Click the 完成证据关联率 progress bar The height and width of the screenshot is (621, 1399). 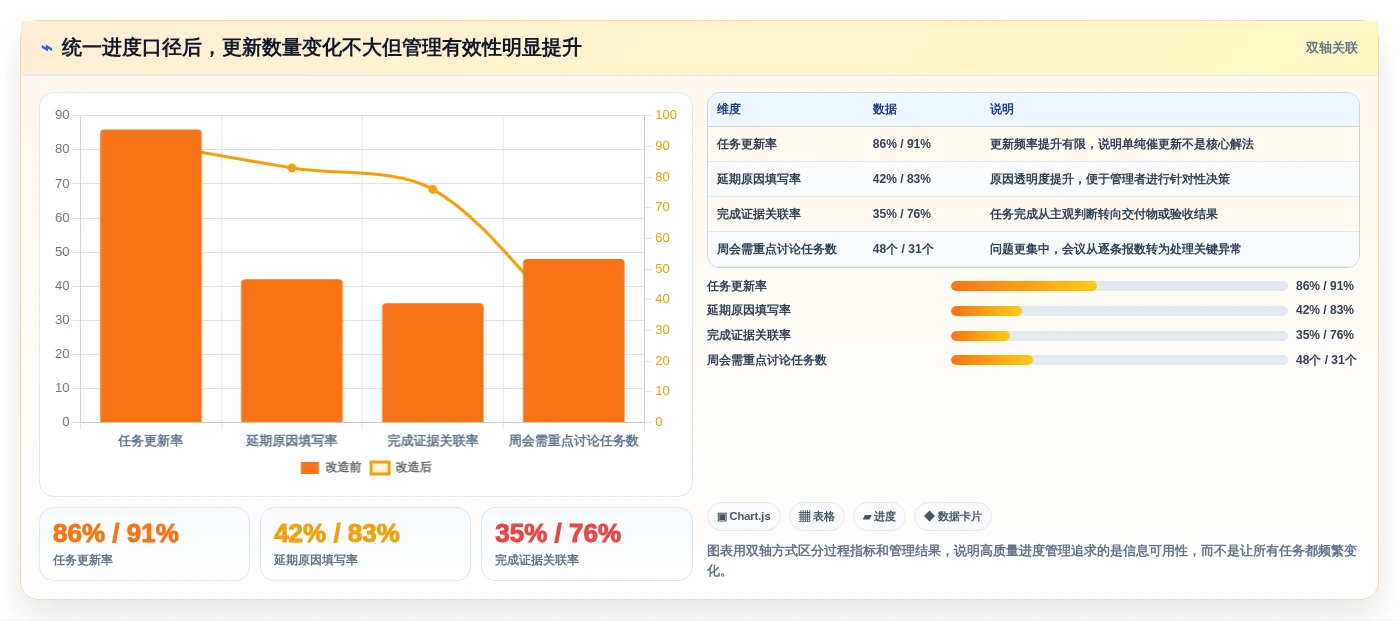[1119, 336]
